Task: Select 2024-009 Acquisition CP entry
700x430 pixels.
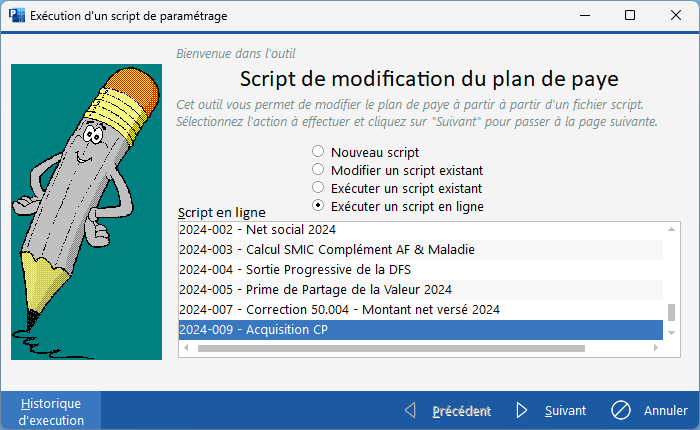Action: pyautogui.click(x=420, y=330)
